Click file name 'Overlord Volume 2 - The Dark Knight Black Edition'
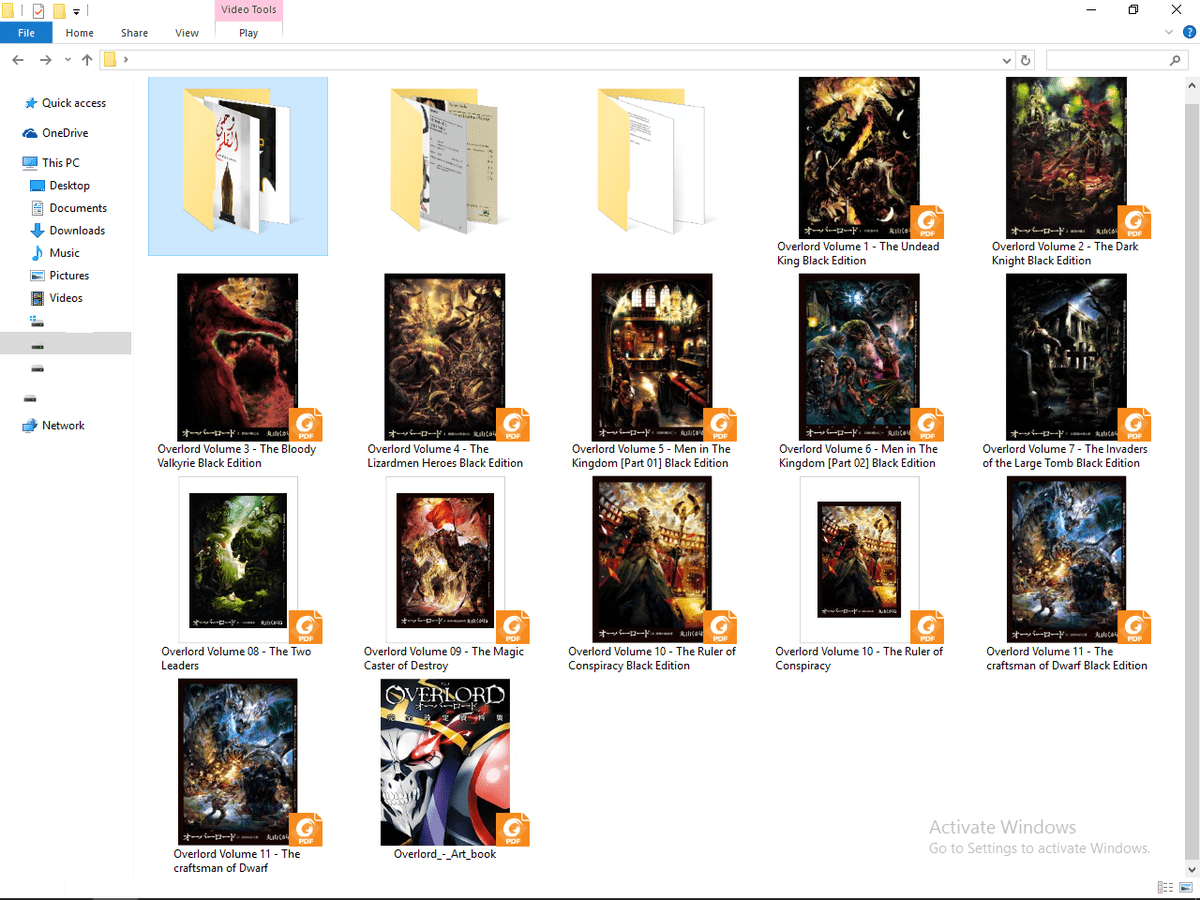Screen dimensions: 1200x900 (1065, 253)
